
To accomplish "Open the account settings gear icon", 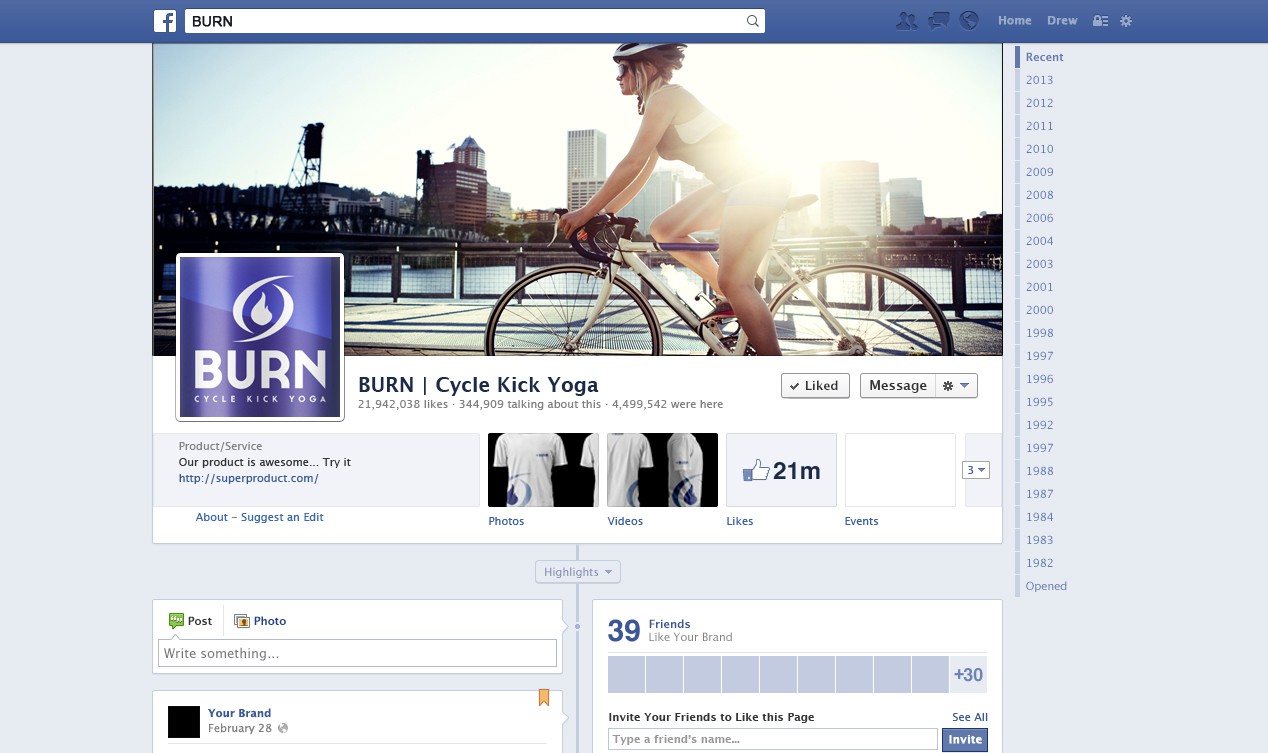I will (x=1126, y=21).
